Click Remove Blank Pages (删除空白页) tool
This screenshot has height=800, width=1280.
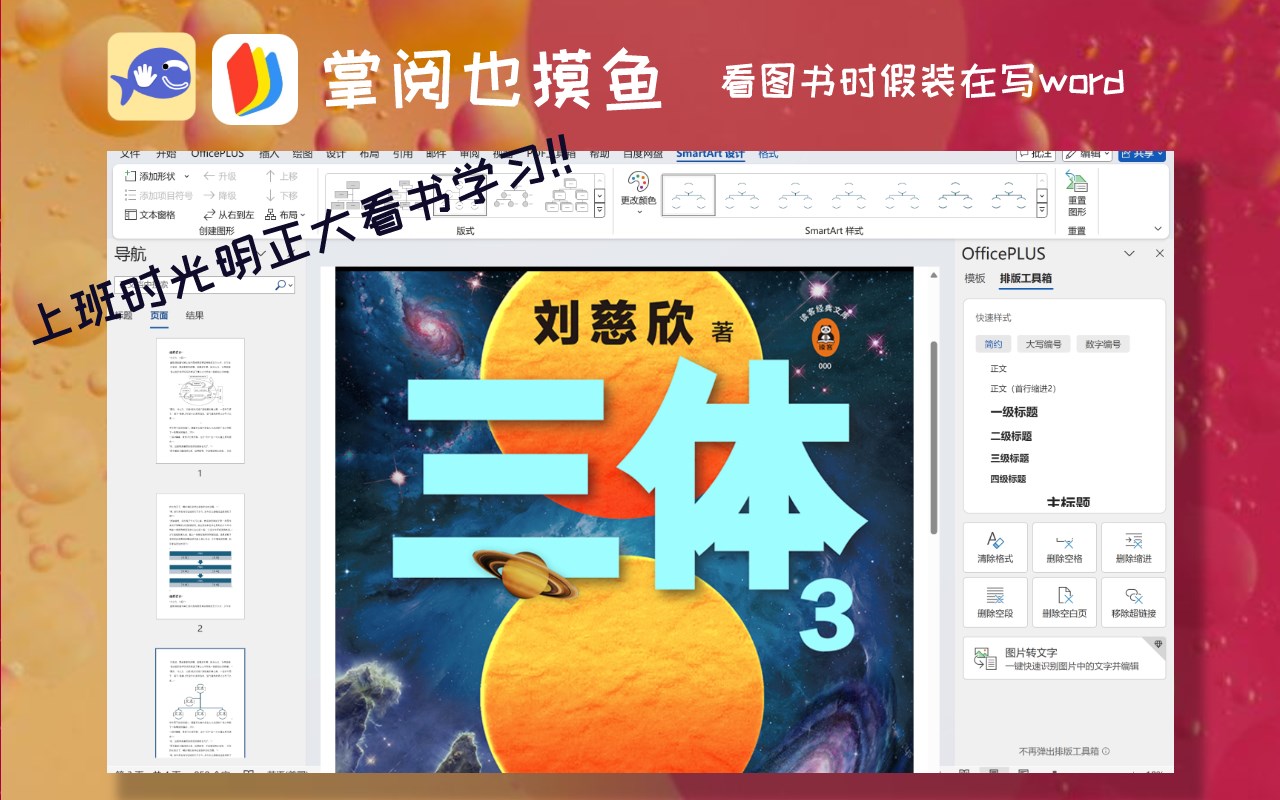(x=1064, y=602)
